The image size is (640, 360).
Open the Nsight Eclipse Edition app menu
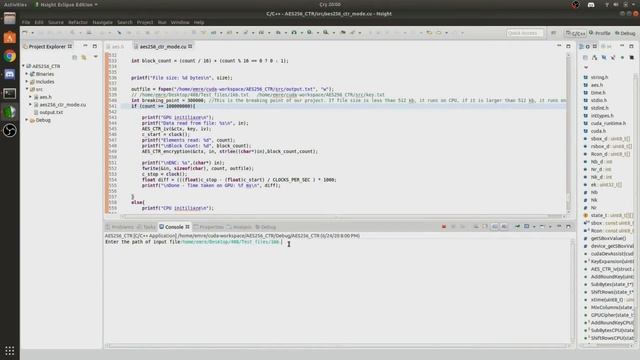click(66, 4)
